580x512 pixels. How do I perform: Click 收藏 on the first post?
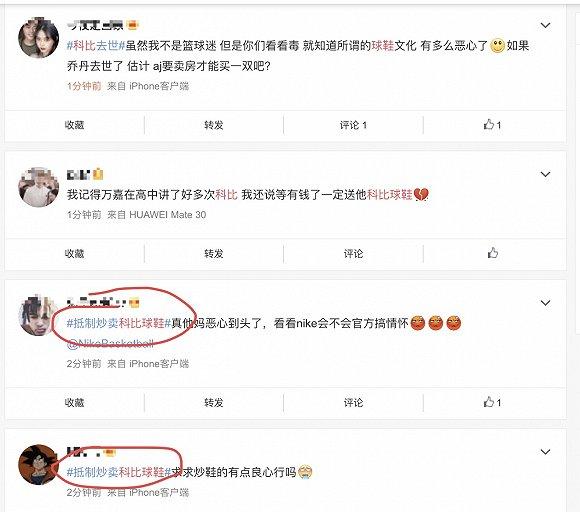coord(74,125)
